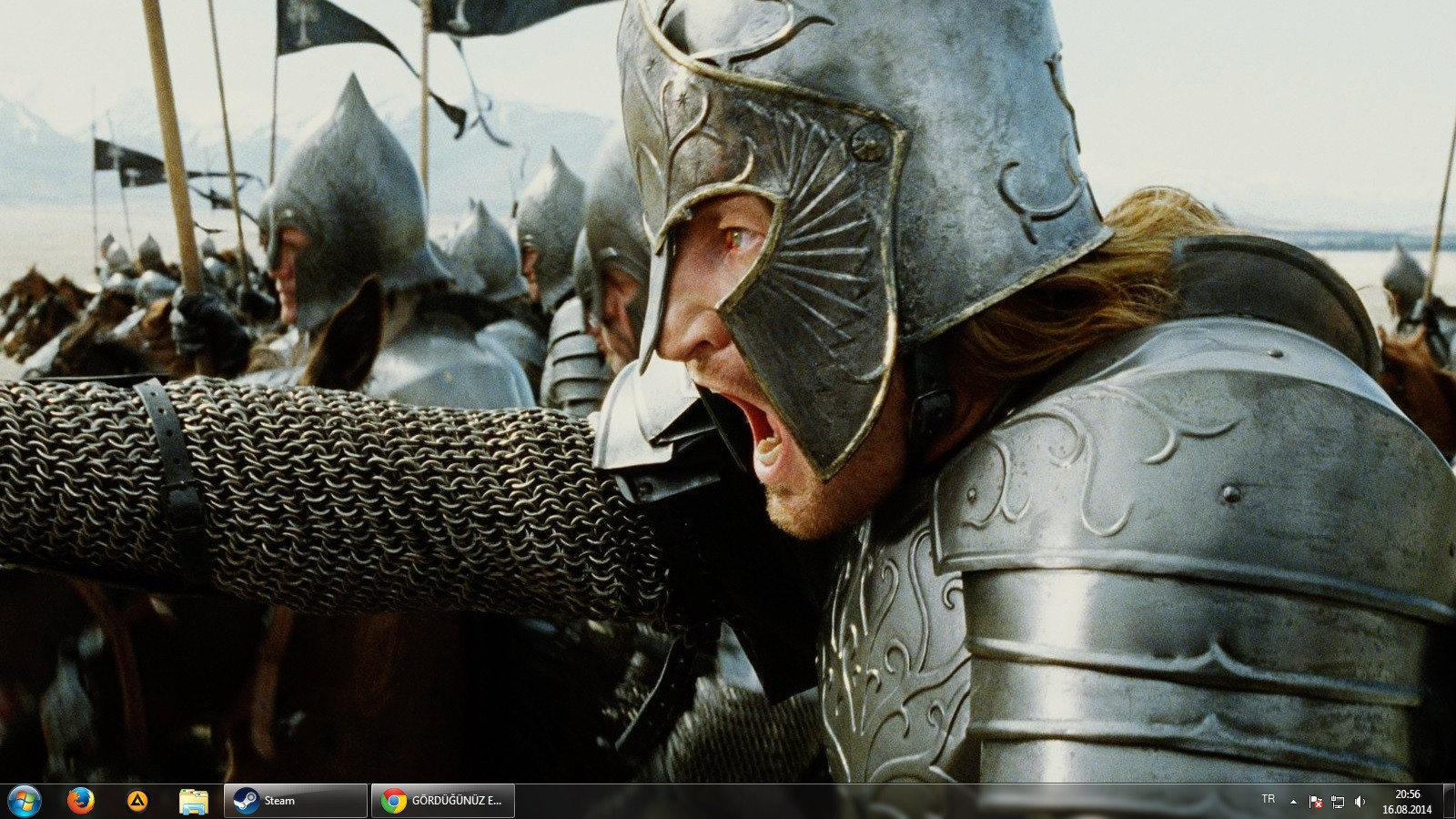Launch Firefox from the taskbar
This screenshot has height=819, width=1456.
(x=81, y=801)
